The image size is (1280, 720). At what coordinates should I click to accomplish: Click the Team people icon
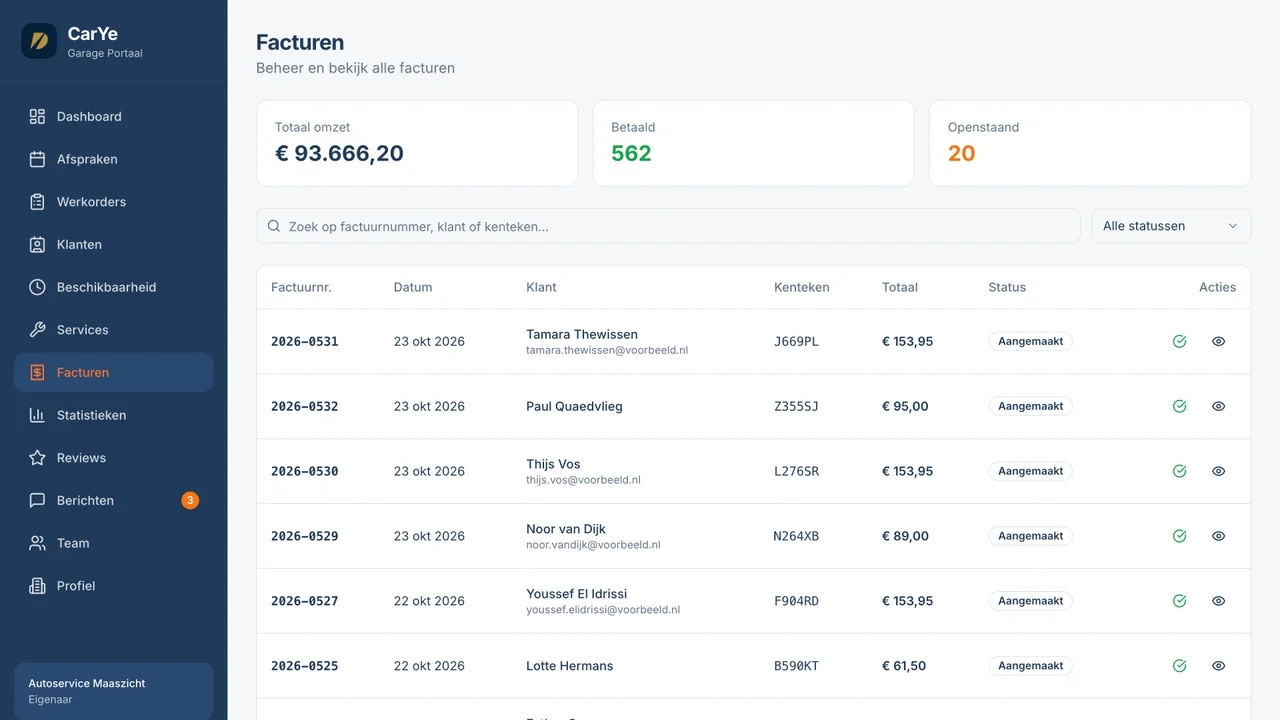click(x=37, y=543)
